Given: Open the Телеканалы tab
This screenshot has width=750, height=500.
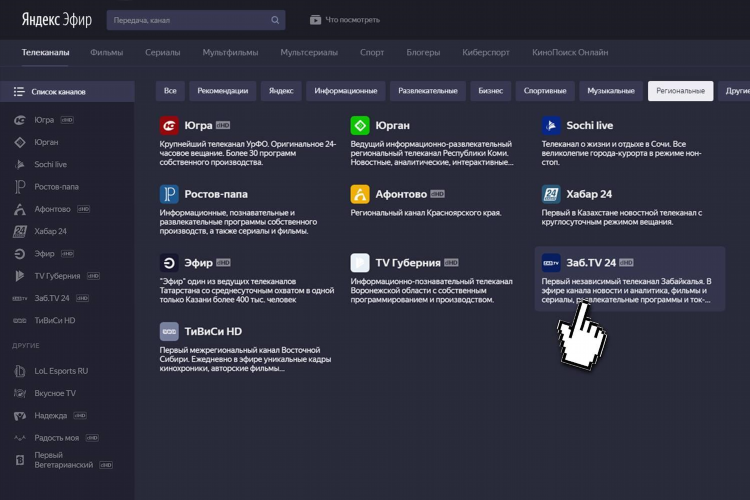Looking at the screenshot, I should (x=45, y=53).
